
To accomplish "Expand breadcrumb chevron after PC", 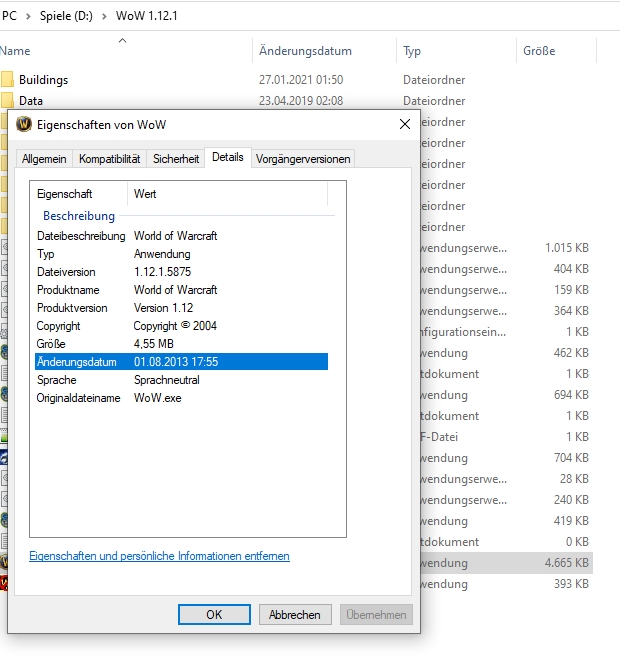I will click(x=28, y=16).
